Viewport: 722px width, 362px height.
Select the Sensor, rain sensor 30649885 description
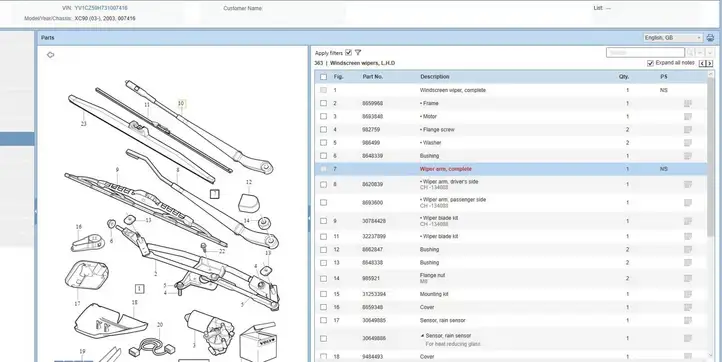pos(443,321)
